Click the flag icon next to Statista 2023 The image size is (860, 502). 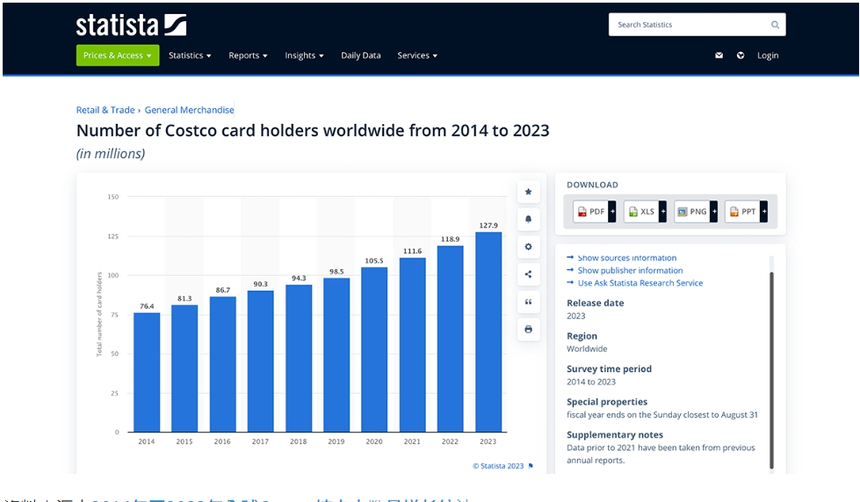[x=530, y=466]
